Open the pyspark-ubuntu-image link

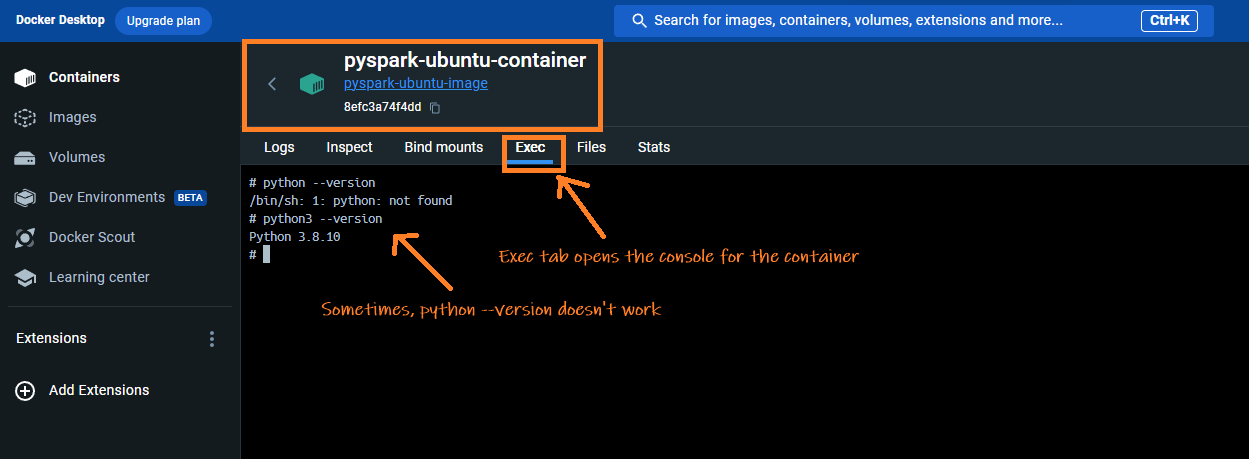click(x=416, y=84)
